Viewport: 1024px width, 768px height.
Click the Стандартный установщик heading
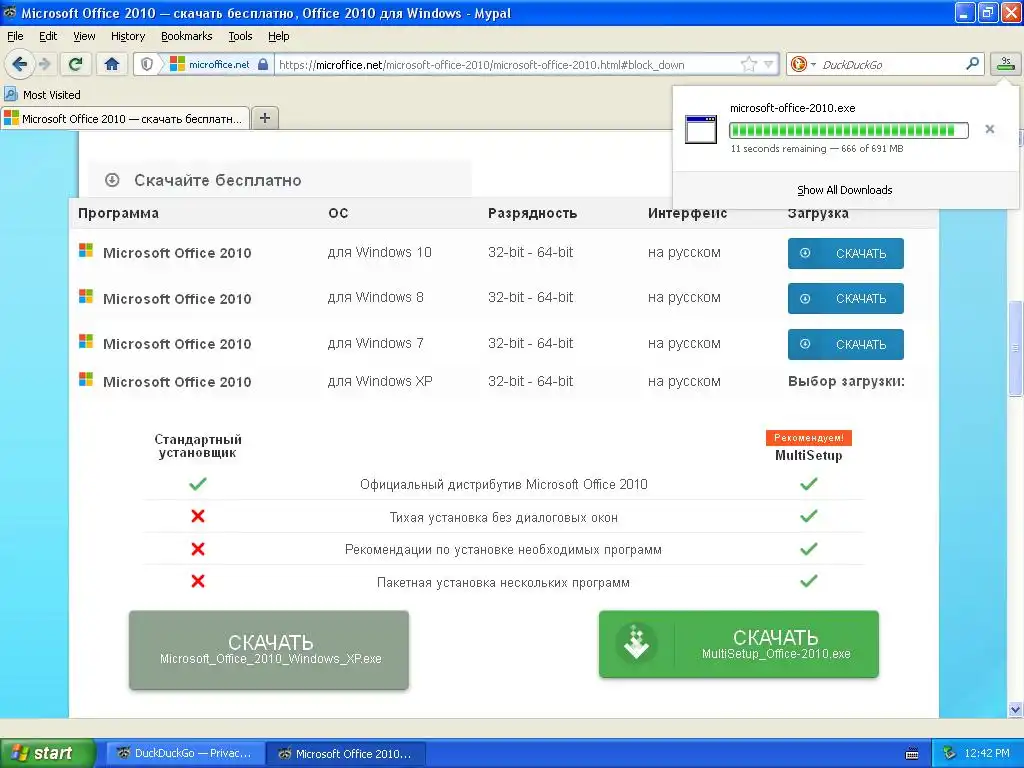(198, 445)
